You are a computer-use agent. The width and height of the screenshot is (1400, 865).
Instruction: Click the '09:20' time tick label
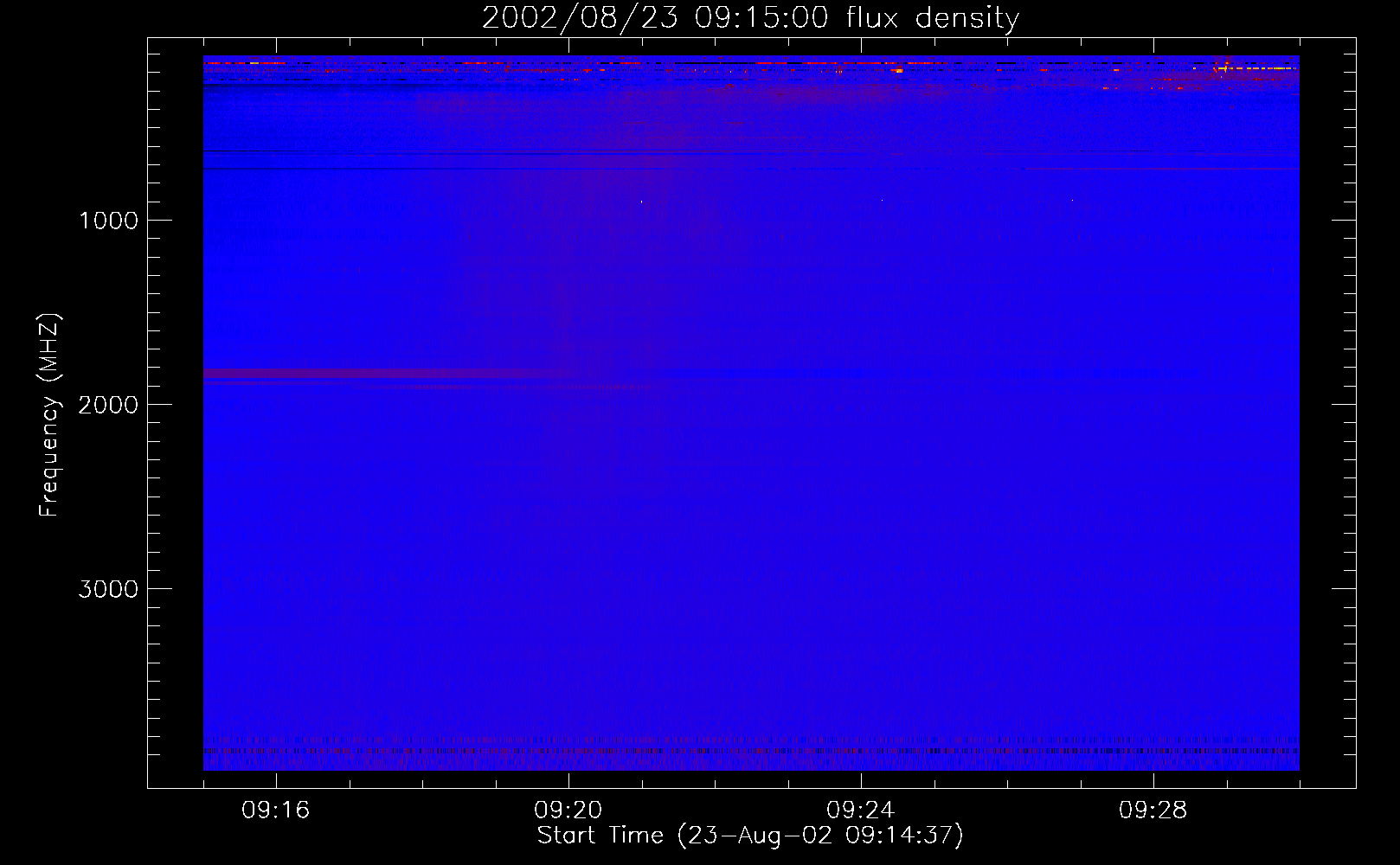point(568,811)
